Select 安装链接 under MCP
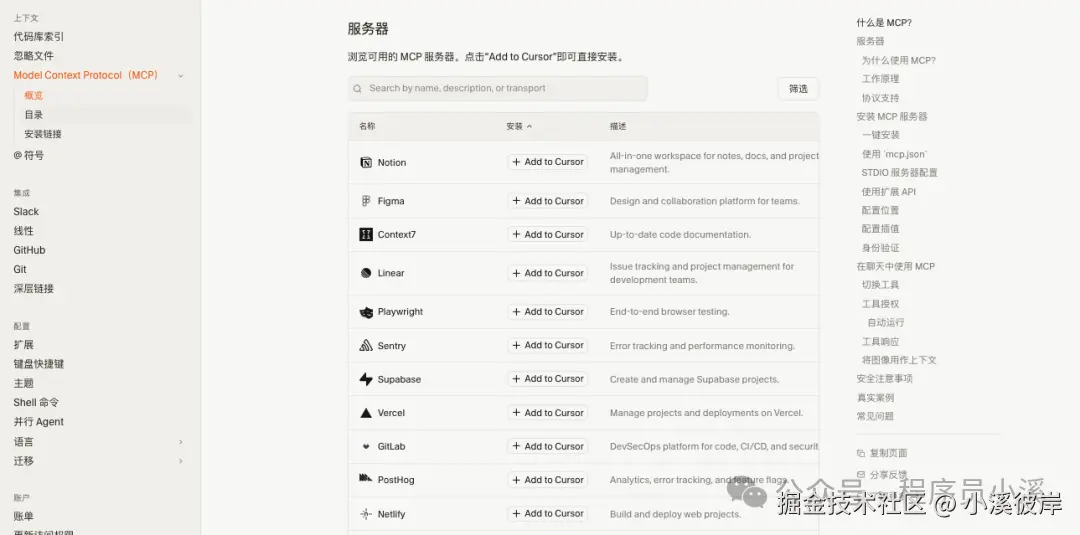Image resolution: width=1080 pixels, height=535 pixels. [x=43, y=134]
